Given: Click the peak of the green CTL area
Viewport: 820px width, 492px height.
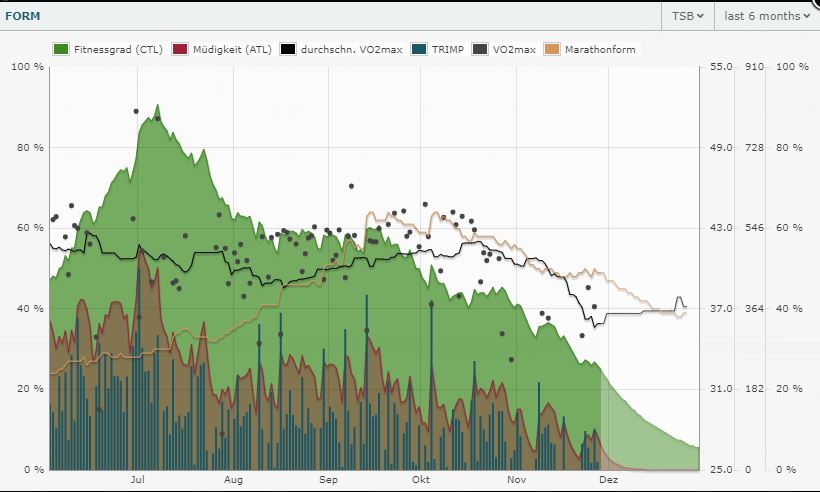Looking at the screenshot, I should coord(157,105).
